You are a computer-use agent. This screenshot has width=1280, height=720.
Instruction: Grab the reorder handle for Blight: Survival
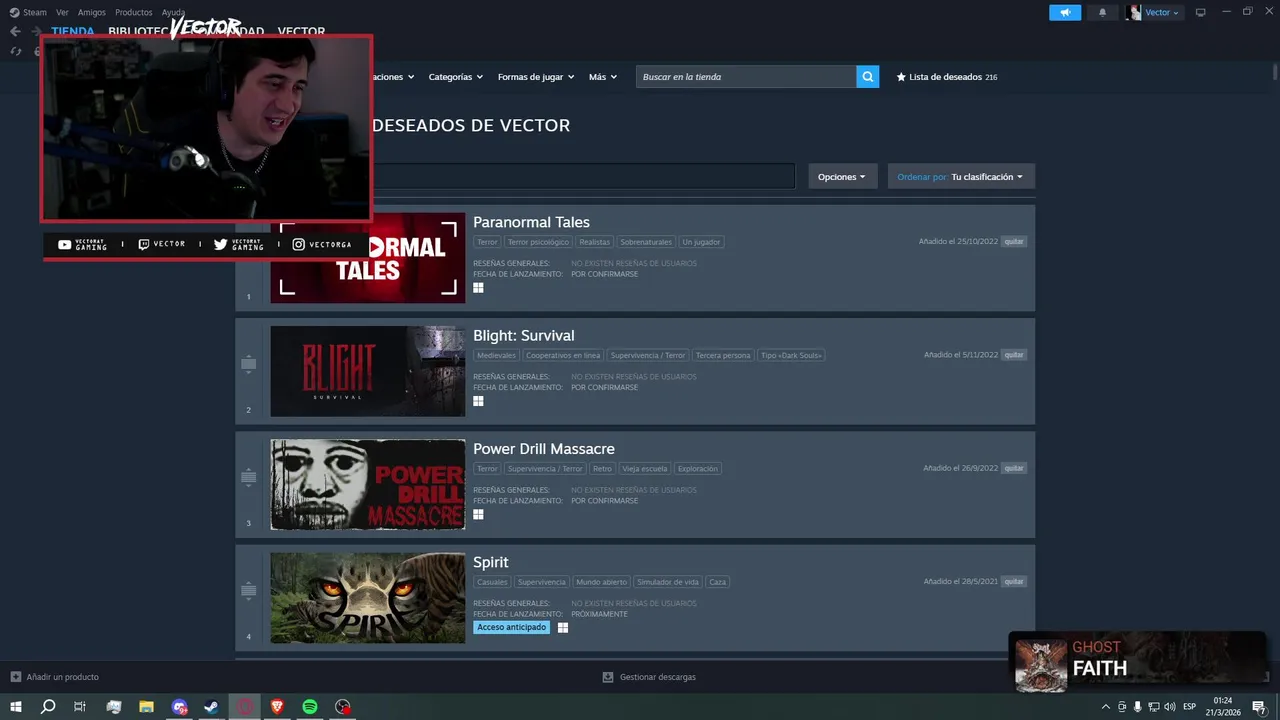point(249,365)
